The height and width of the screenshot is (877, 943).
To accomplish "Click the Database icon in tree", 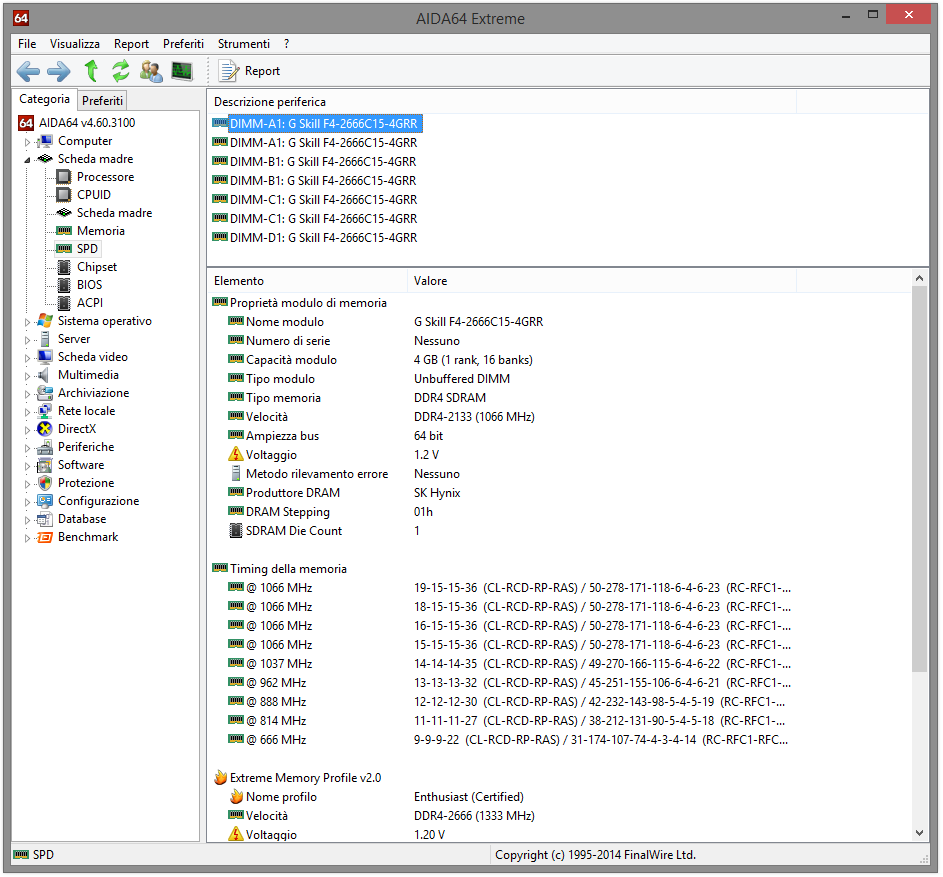I will [x=45, y=519].
